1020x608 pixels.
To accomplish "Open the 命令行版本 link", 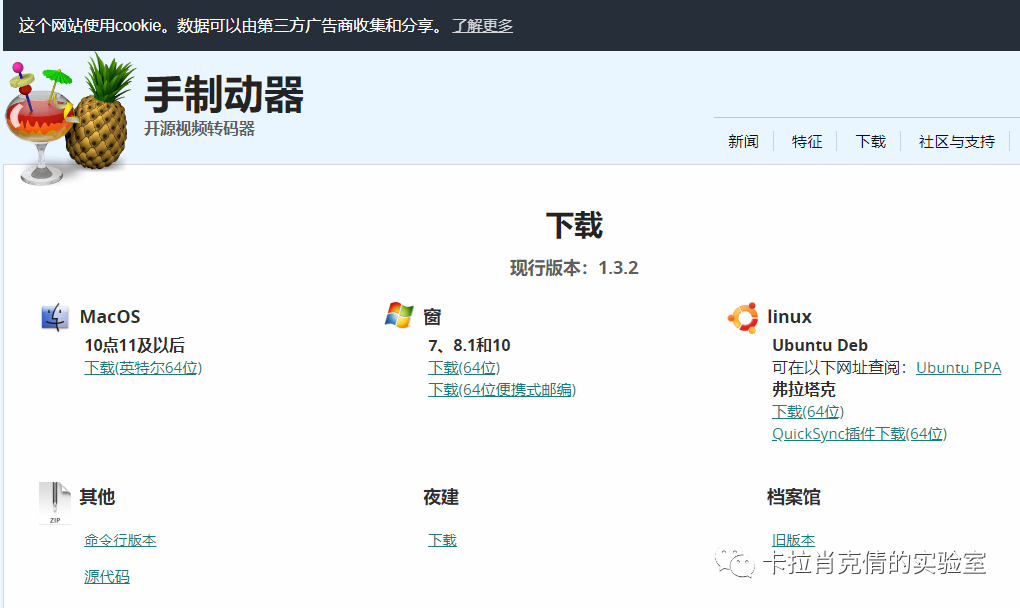I will [x=120, y=539].
